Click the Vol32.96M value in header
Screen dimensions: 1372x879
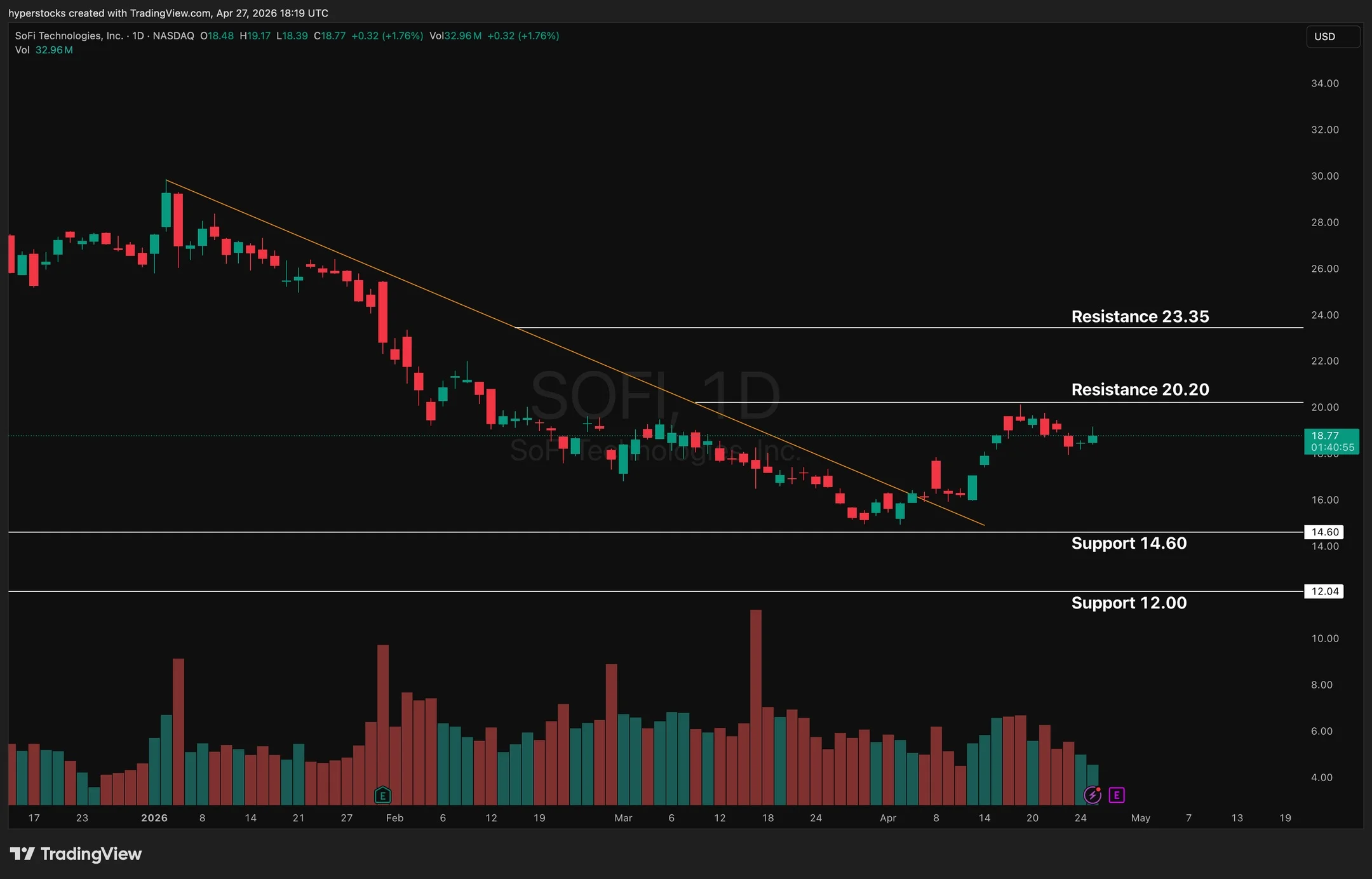[x=455, y=36]
